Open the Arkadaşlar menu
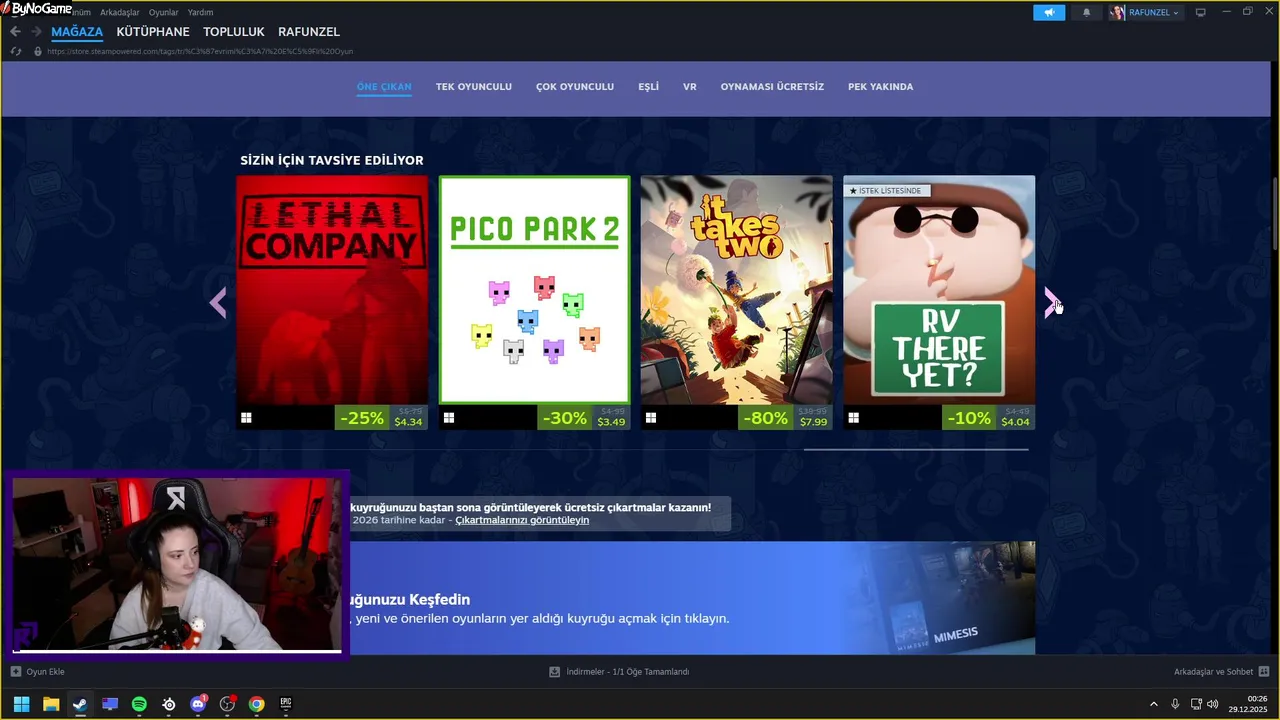 point(120,12)
